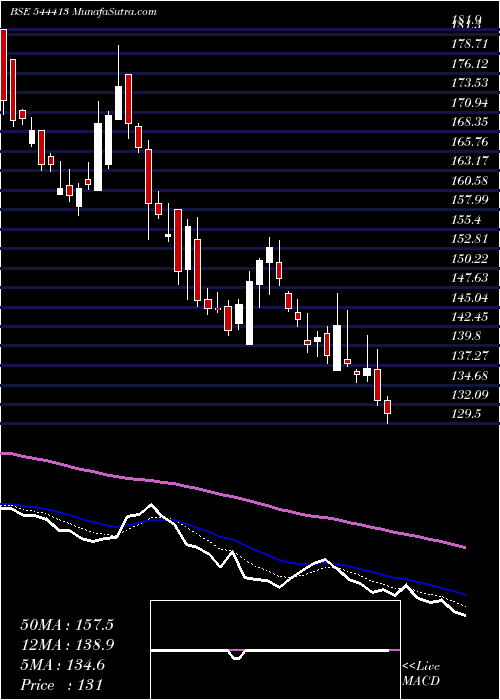This screenshot has width=500, height=700.
Task: Click the 168.35 axis value
Action: [468, 122]
